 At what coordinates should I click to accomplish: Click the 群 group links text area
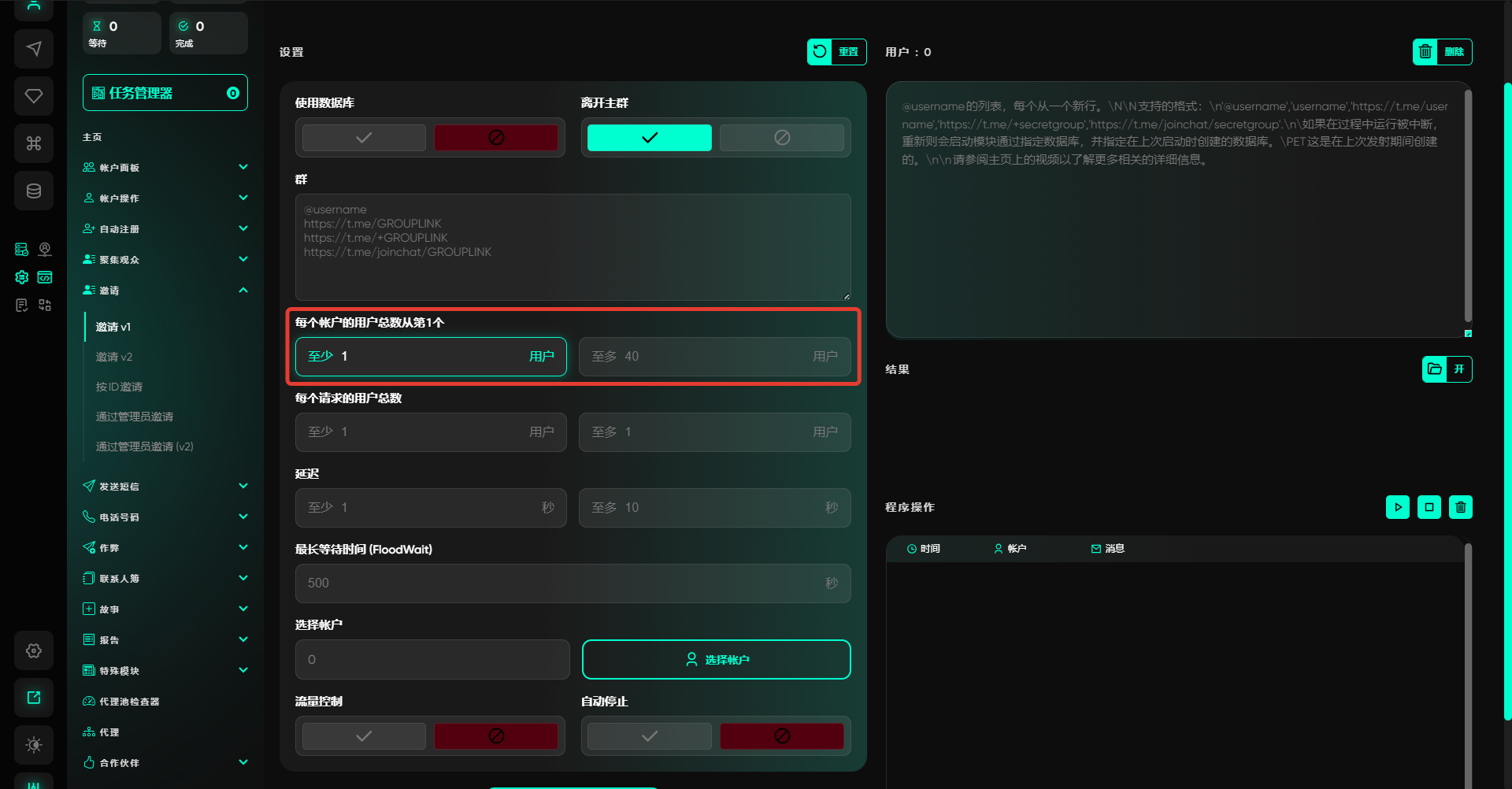tap(573, 246)
